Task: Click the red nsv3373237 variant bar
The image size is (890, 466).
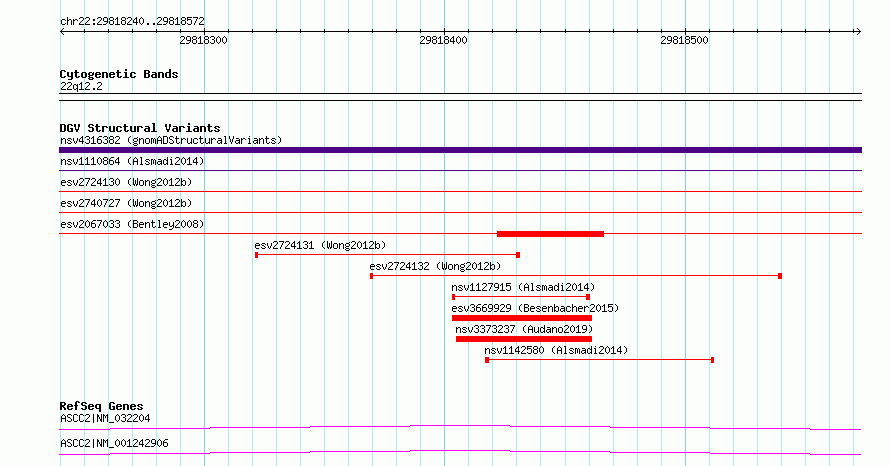Action: click(524, 339)
